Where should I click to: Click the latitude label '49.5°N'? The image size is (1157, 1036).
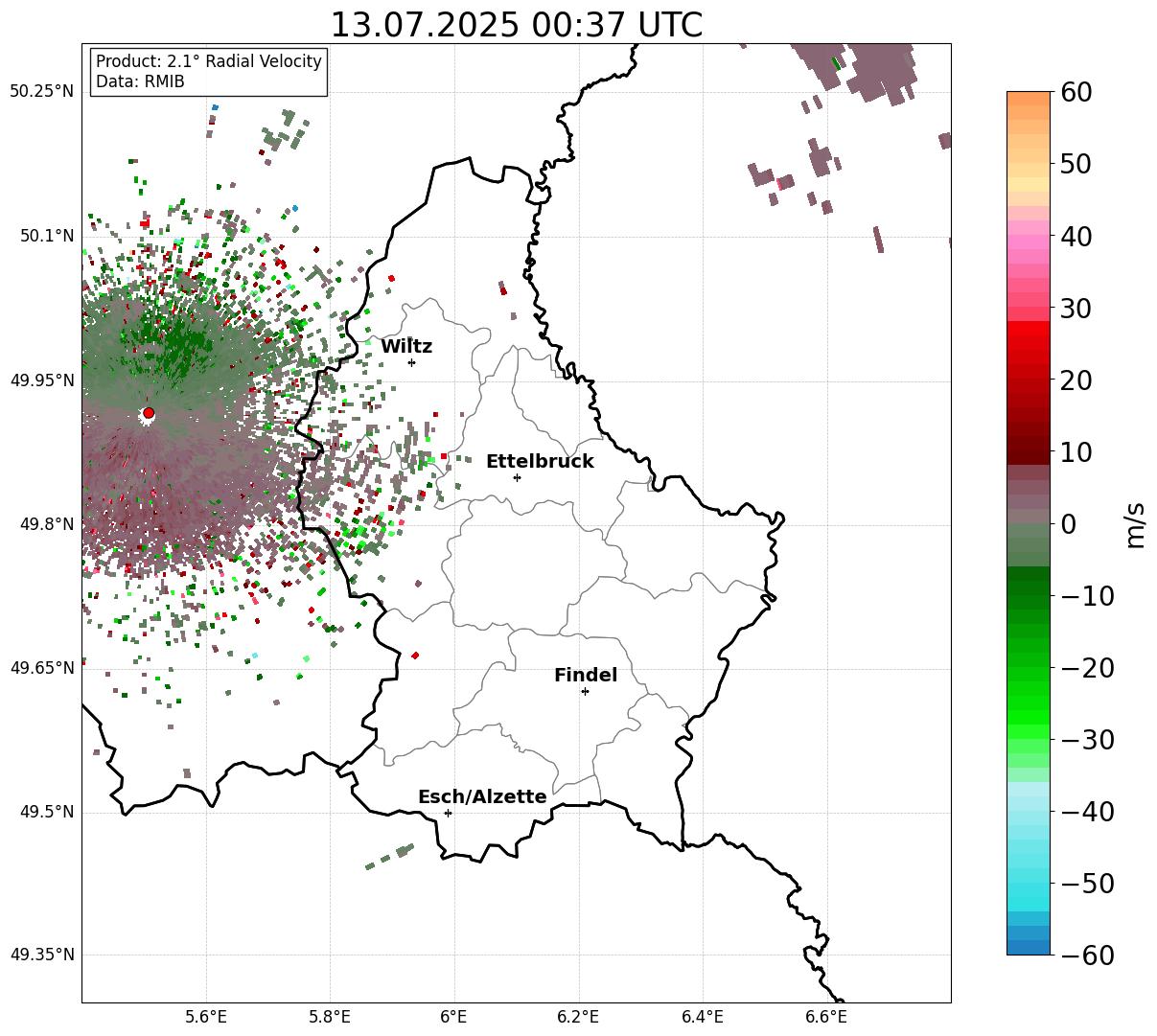pos(46,812)
